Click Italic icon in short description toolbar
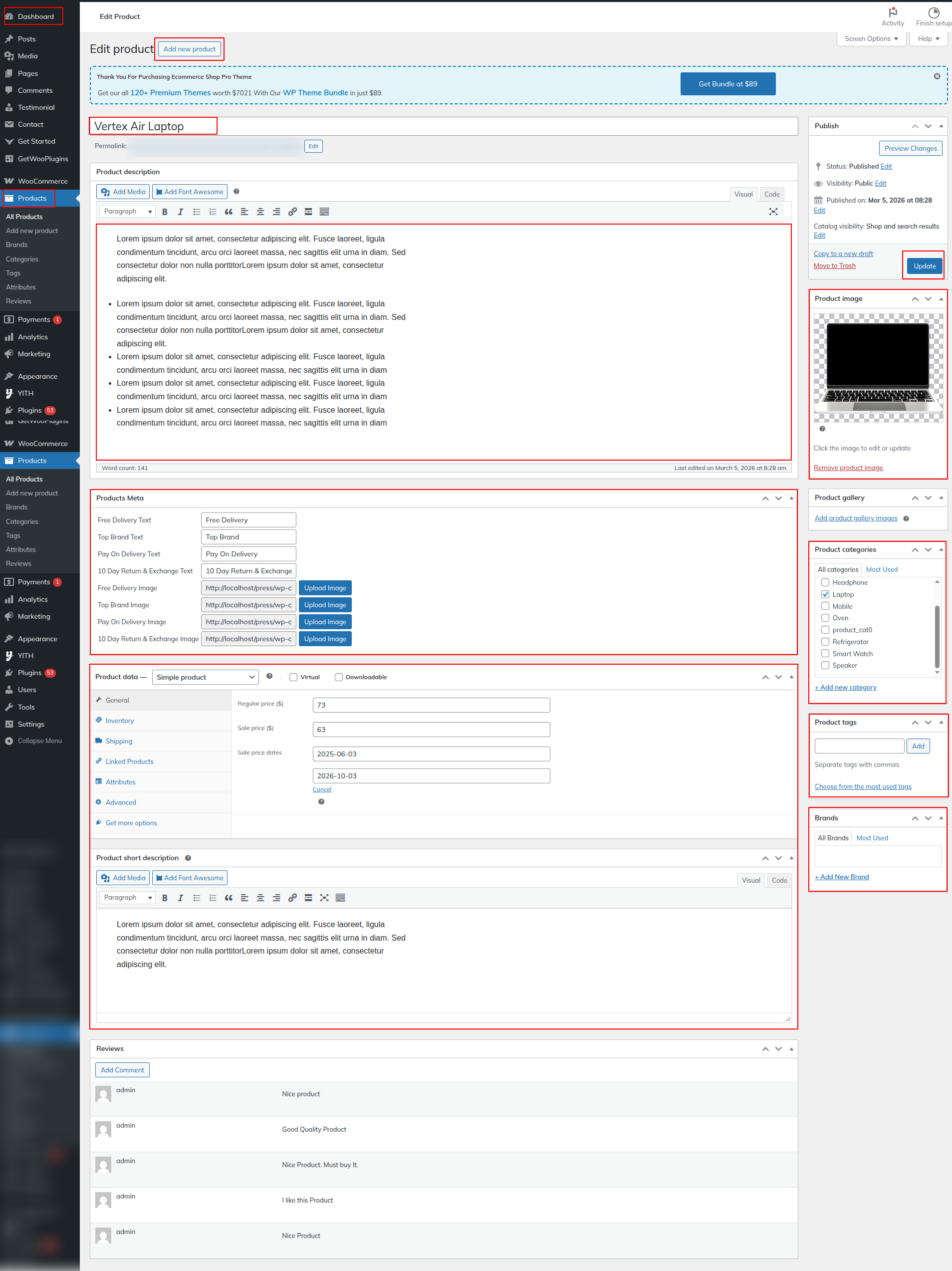The height and width of the screenshot is (1271, 952). click(181, 898)
